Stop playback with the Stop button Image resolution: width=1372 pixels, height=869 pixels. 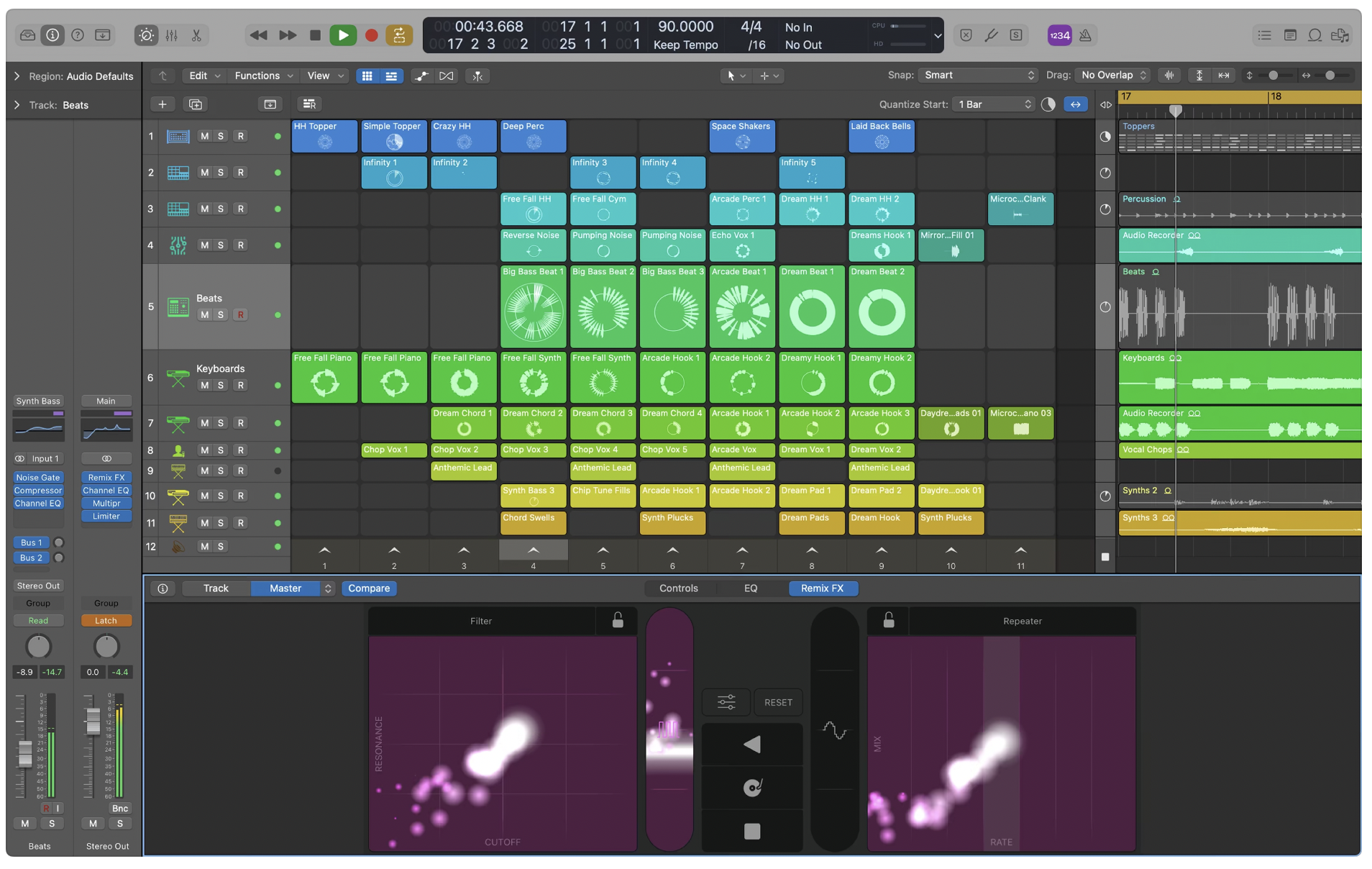tap(315, 35)
